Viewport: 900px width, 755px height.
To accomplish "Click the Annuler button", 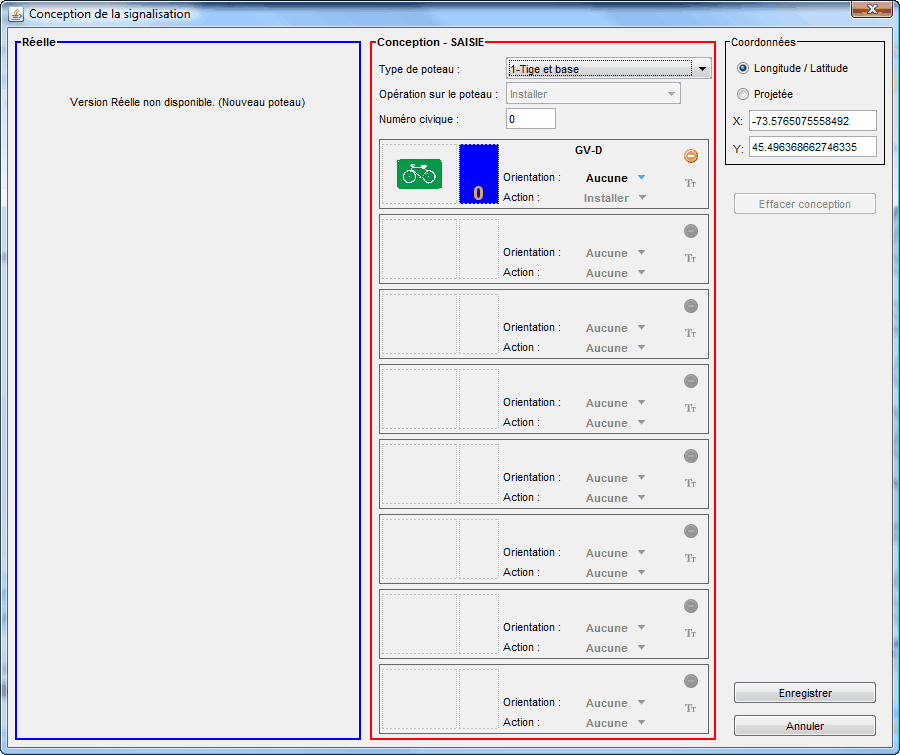I will pos(804,726).
